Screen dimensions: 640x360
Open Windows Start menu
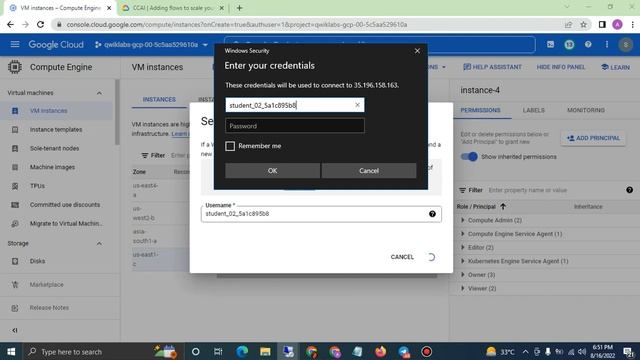pos(11,351)
